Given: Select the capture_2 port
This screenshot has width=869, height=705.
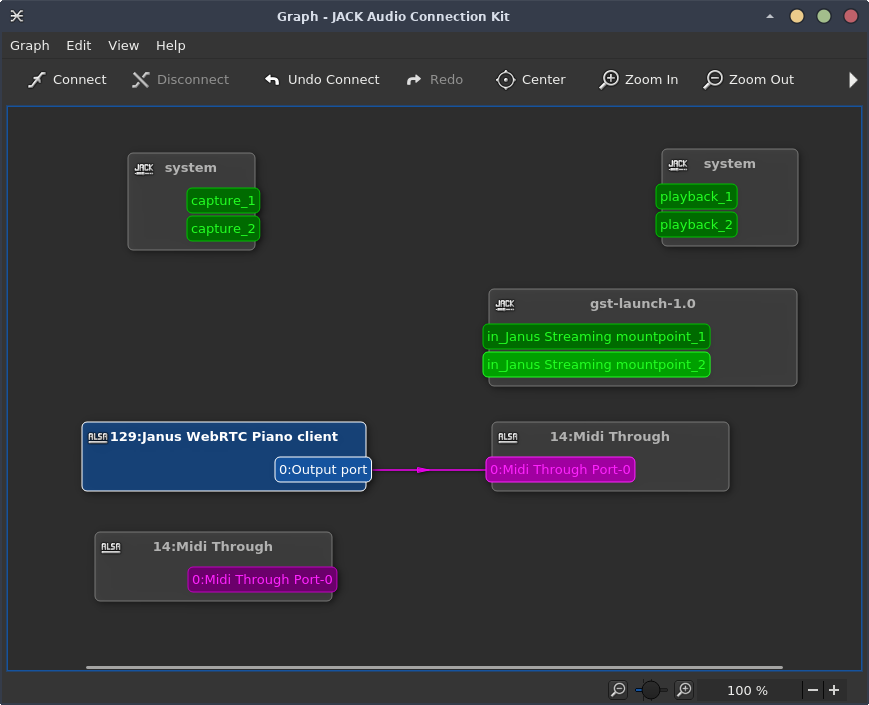Looking at the screenshot, I should (x=223, y=229).
